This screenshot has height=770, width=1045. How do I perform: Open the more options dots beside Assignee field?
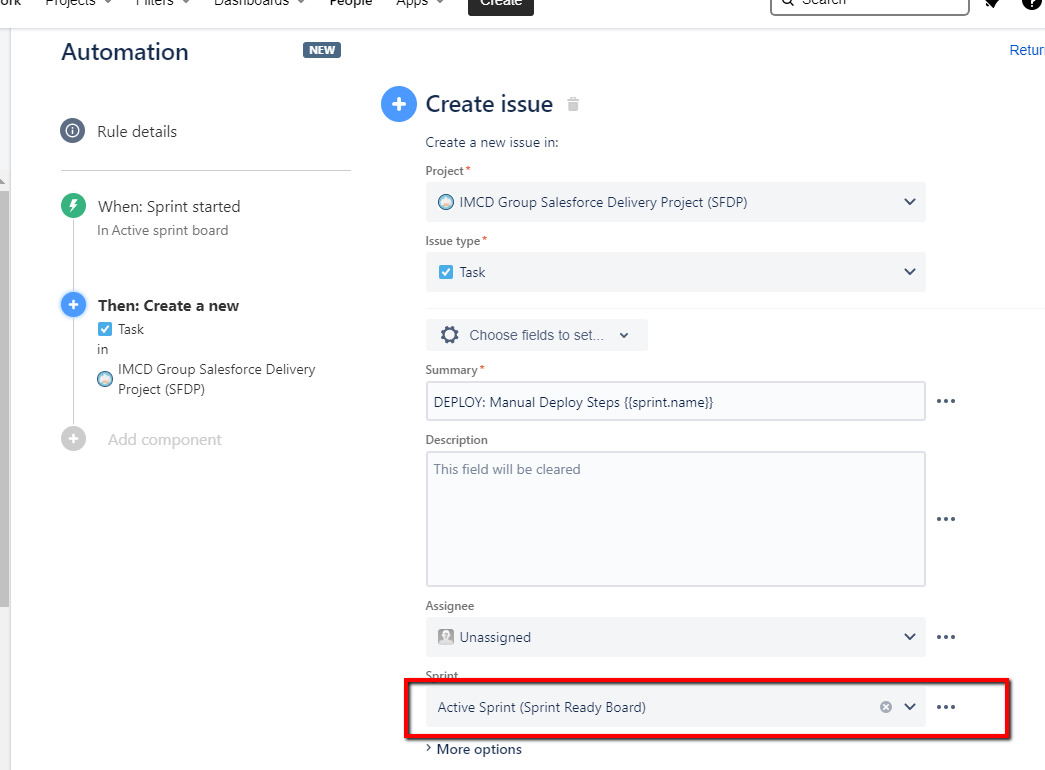pyautogui.click(x=946, y=637)
